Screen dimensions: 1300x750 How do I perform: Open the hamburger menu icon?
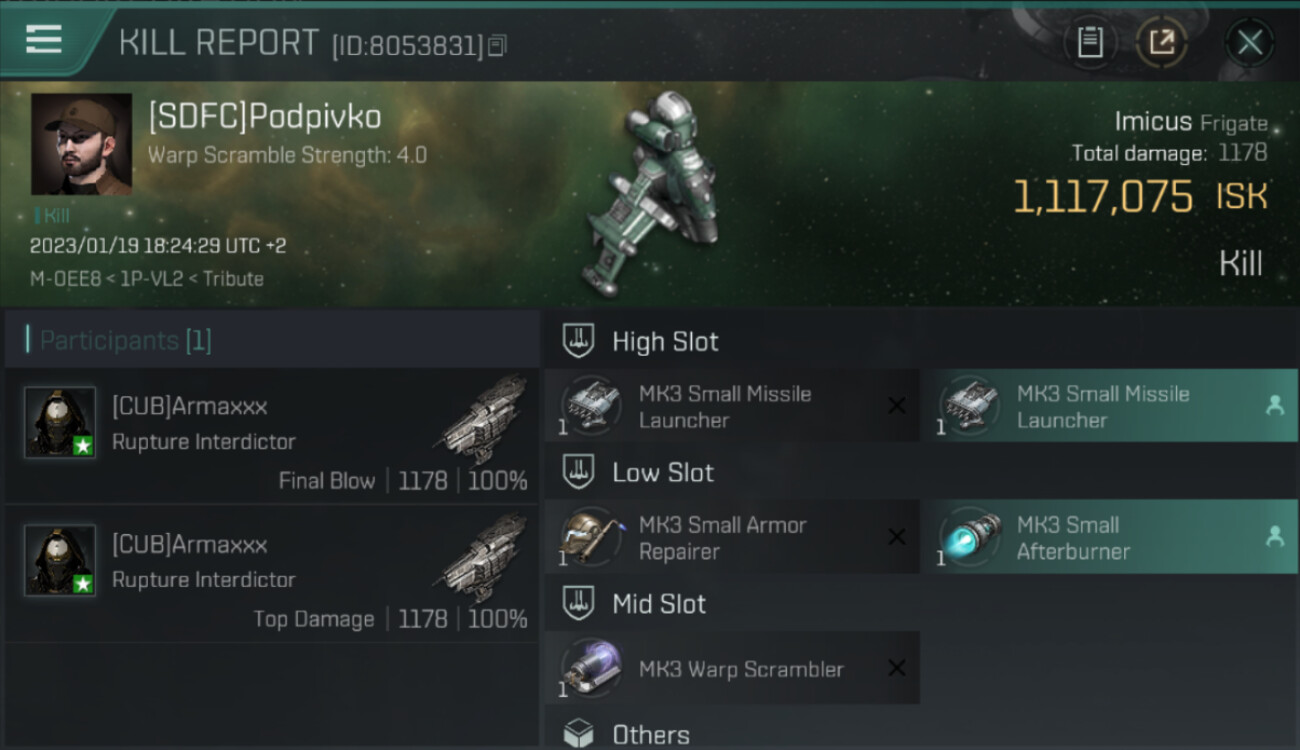click(x=44, y=40)
